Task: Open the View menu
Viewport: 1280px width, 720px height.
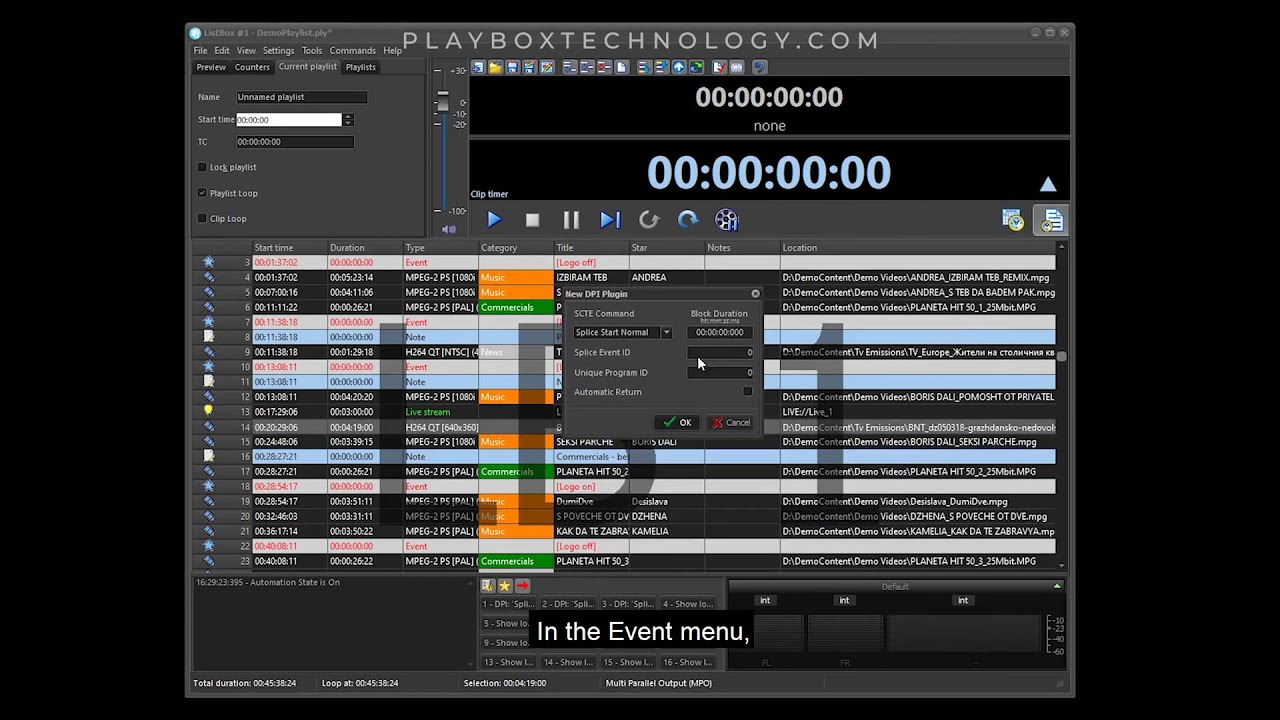Action: pos(246,51)
